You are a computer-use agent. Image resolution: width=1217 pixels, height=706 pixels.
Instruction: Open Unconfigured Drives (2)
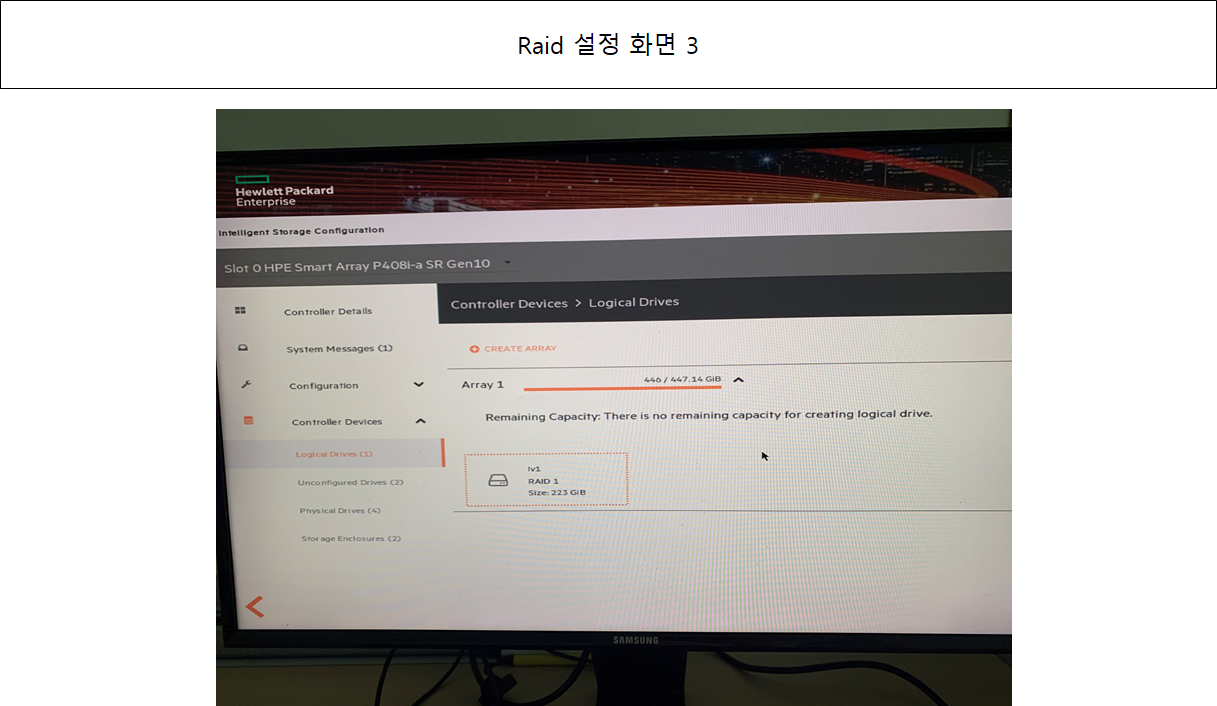point(350,482)
